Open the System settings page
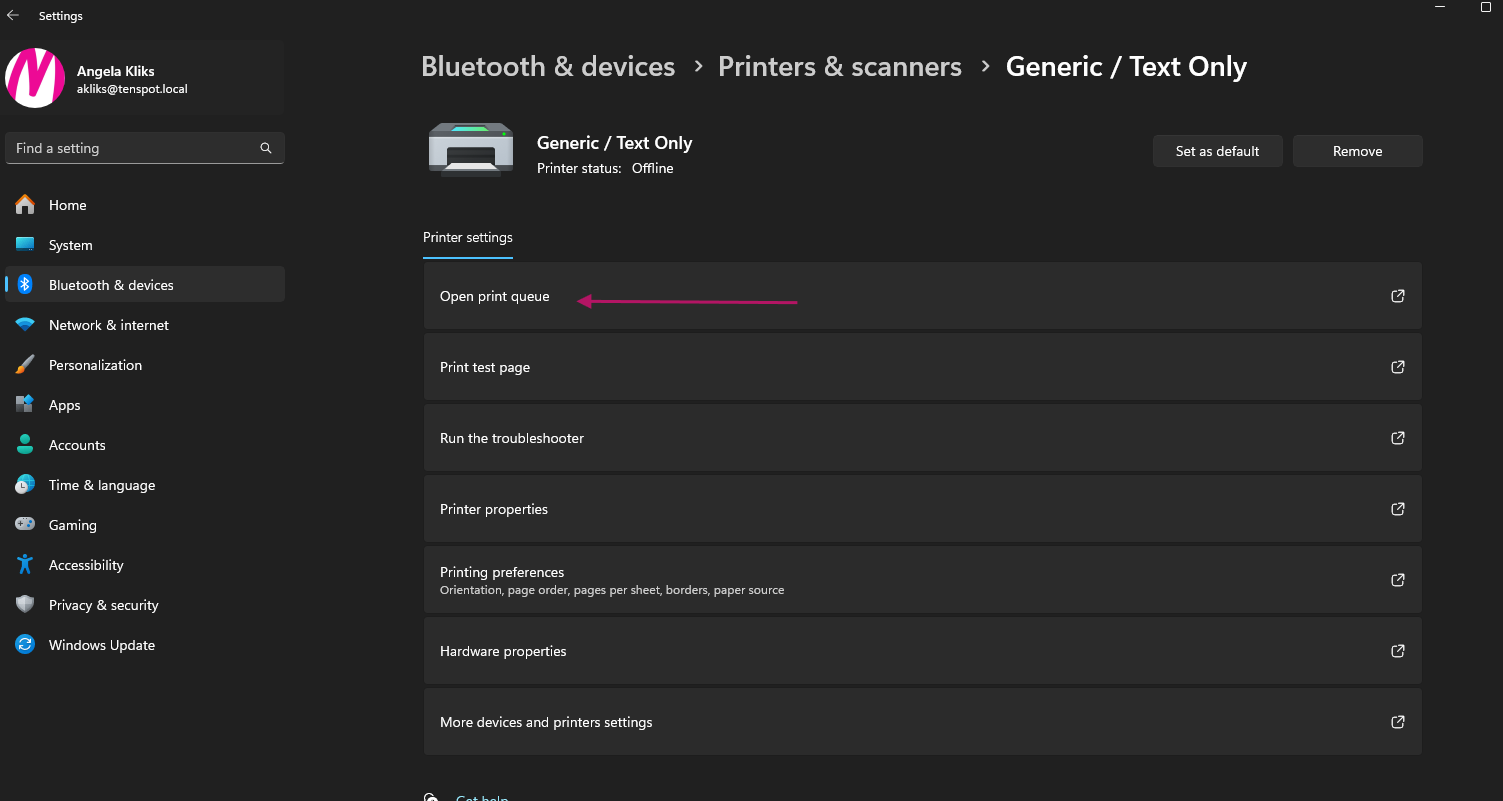 [x=145, y=245]
